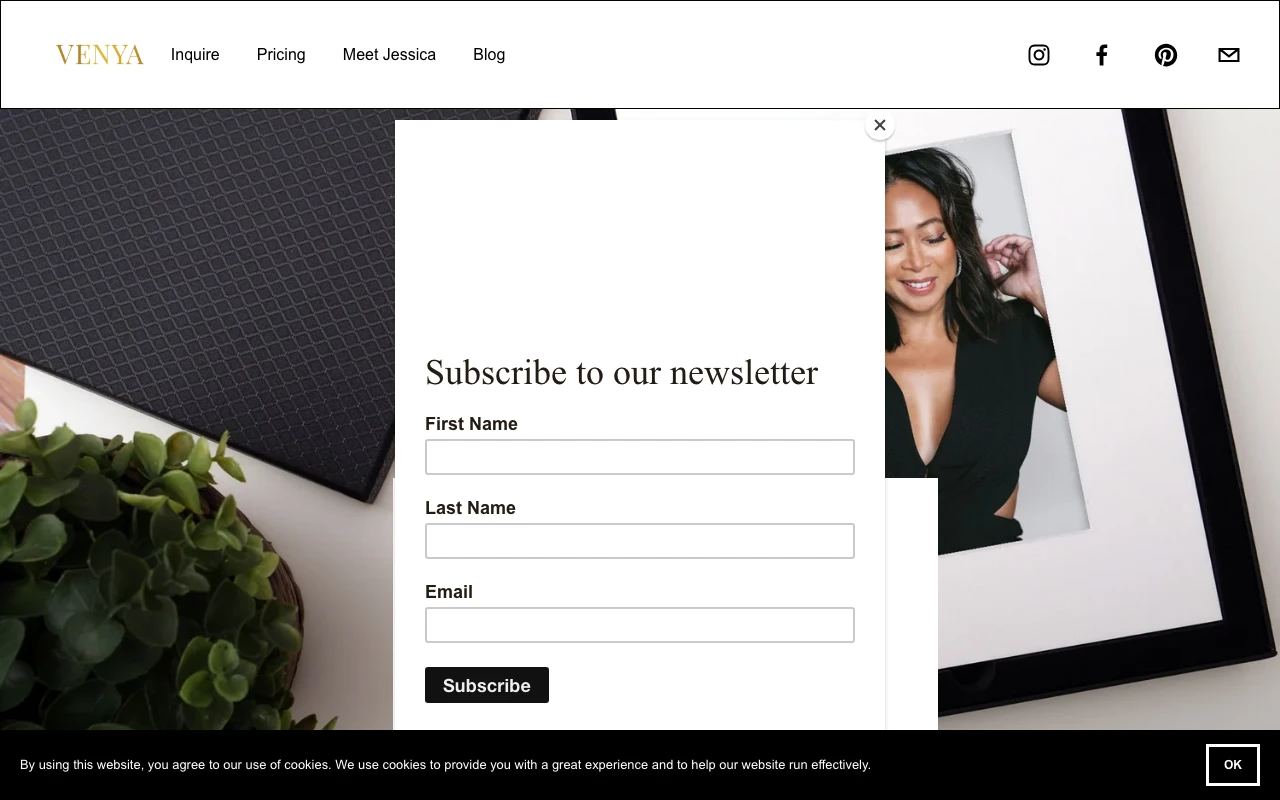The image size is (1280, 800).
Task: Click the Subscribe button
Action: 487,685
